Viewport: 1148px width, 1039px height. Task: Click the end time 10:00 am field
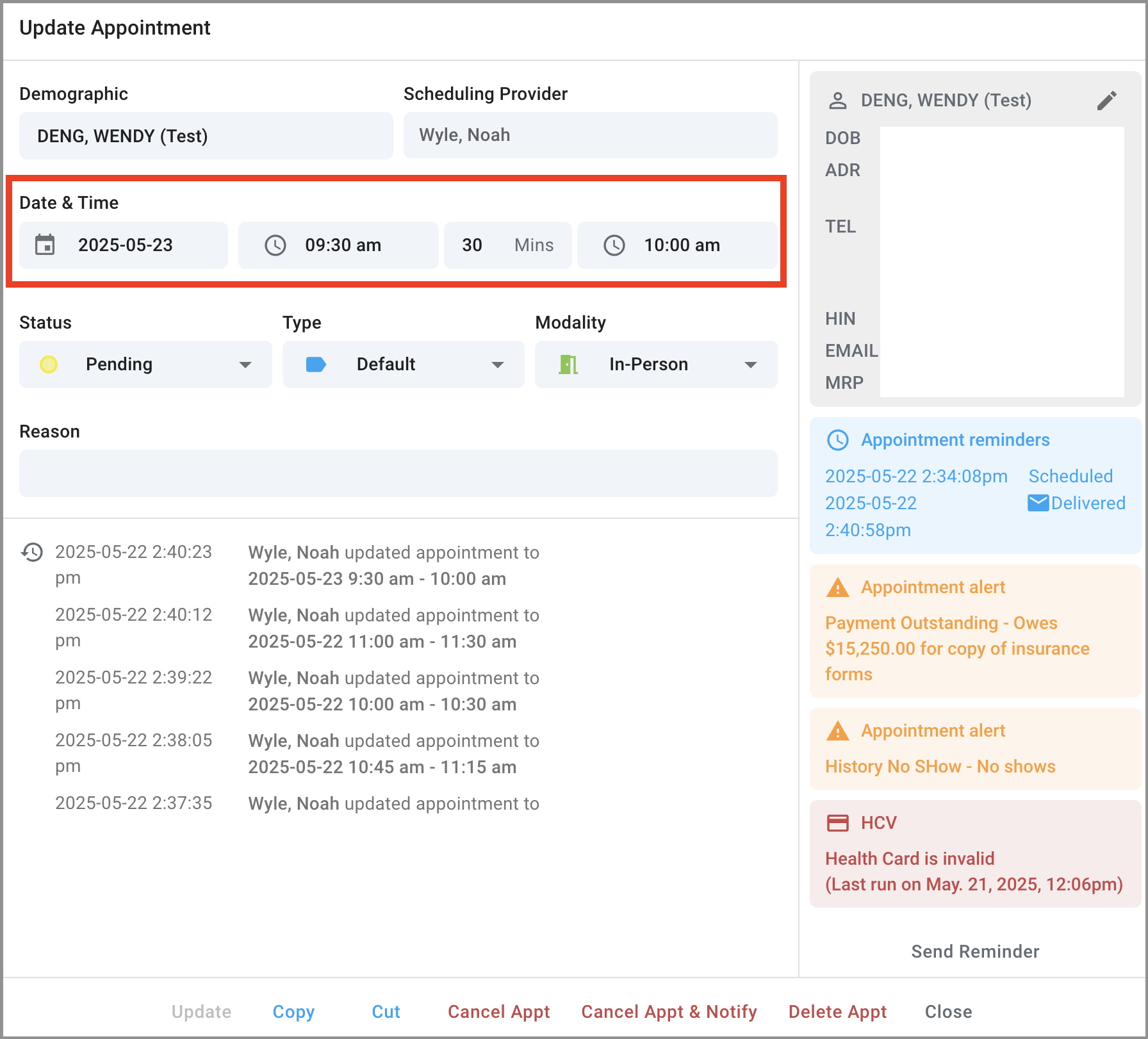[677, 245]
